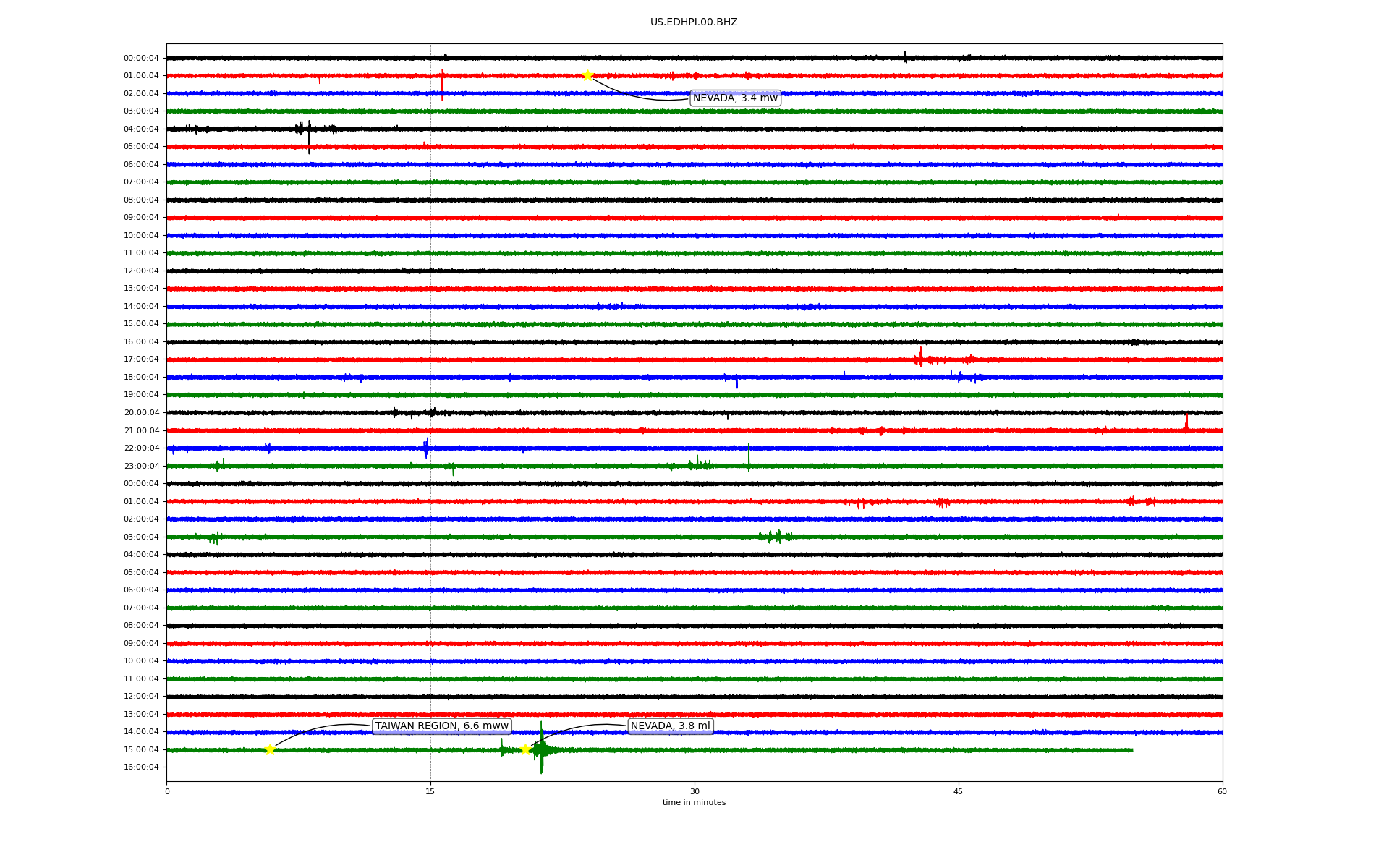Click the US.EDHPI.00.BHZ plot title
This screenshot has height=868, width=1389.
pos(693,22)
